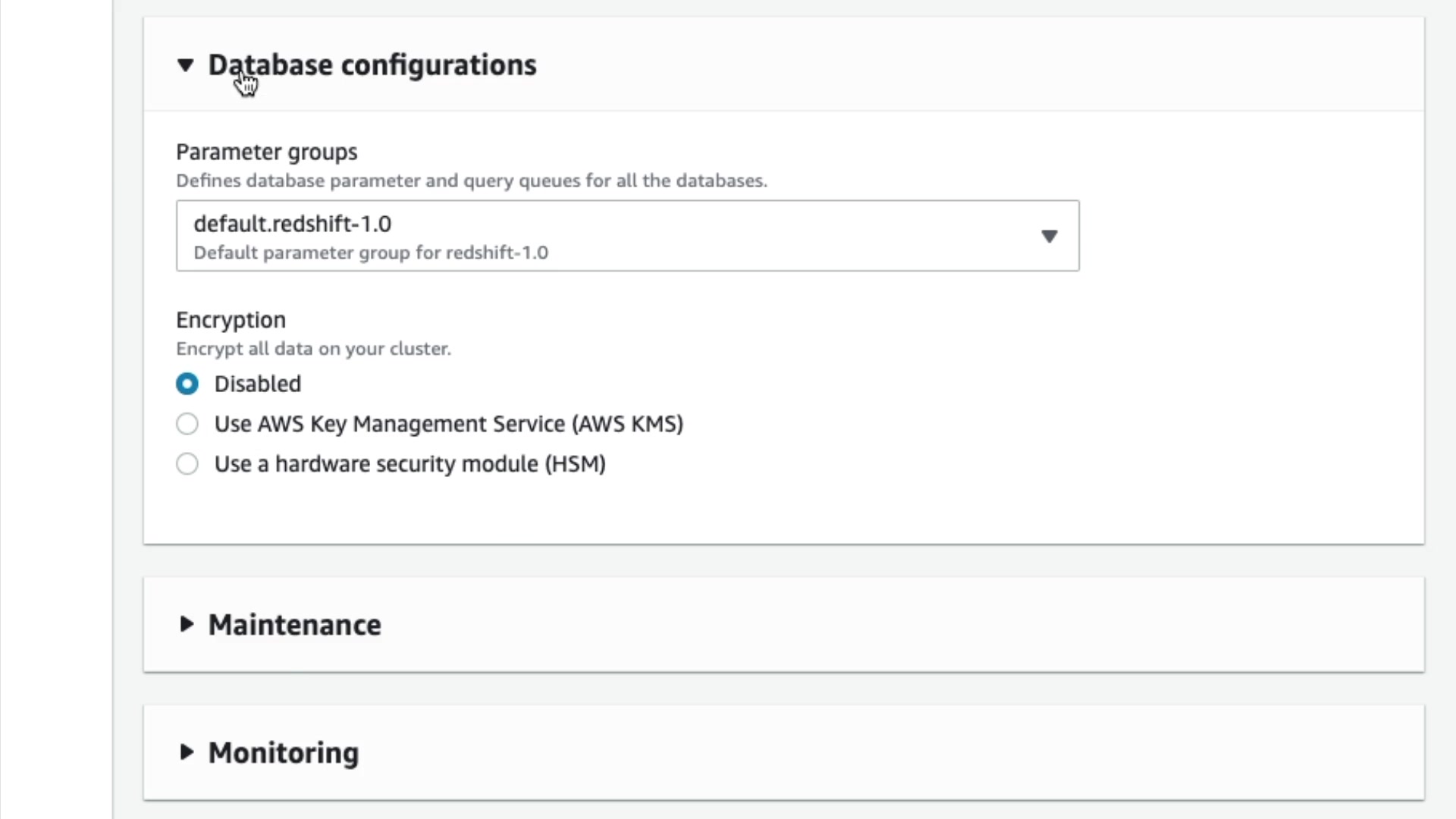Click the Monitoring expand arrow icon
Image resolution: width=1456 pixels, height=819 pixels.
coord(186,752)
